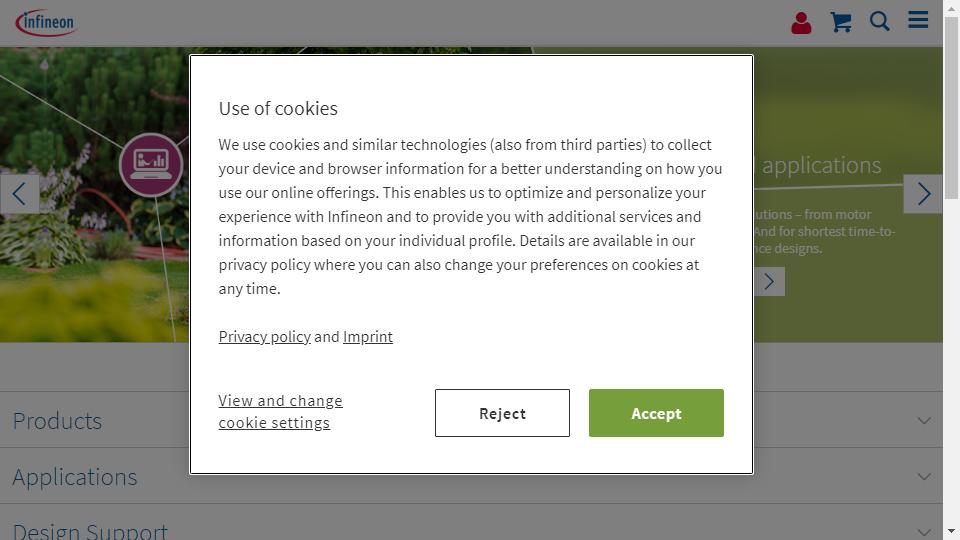Screen dimensions: 960x540
Task: Open the Products menu item
Action: (58, 421)
